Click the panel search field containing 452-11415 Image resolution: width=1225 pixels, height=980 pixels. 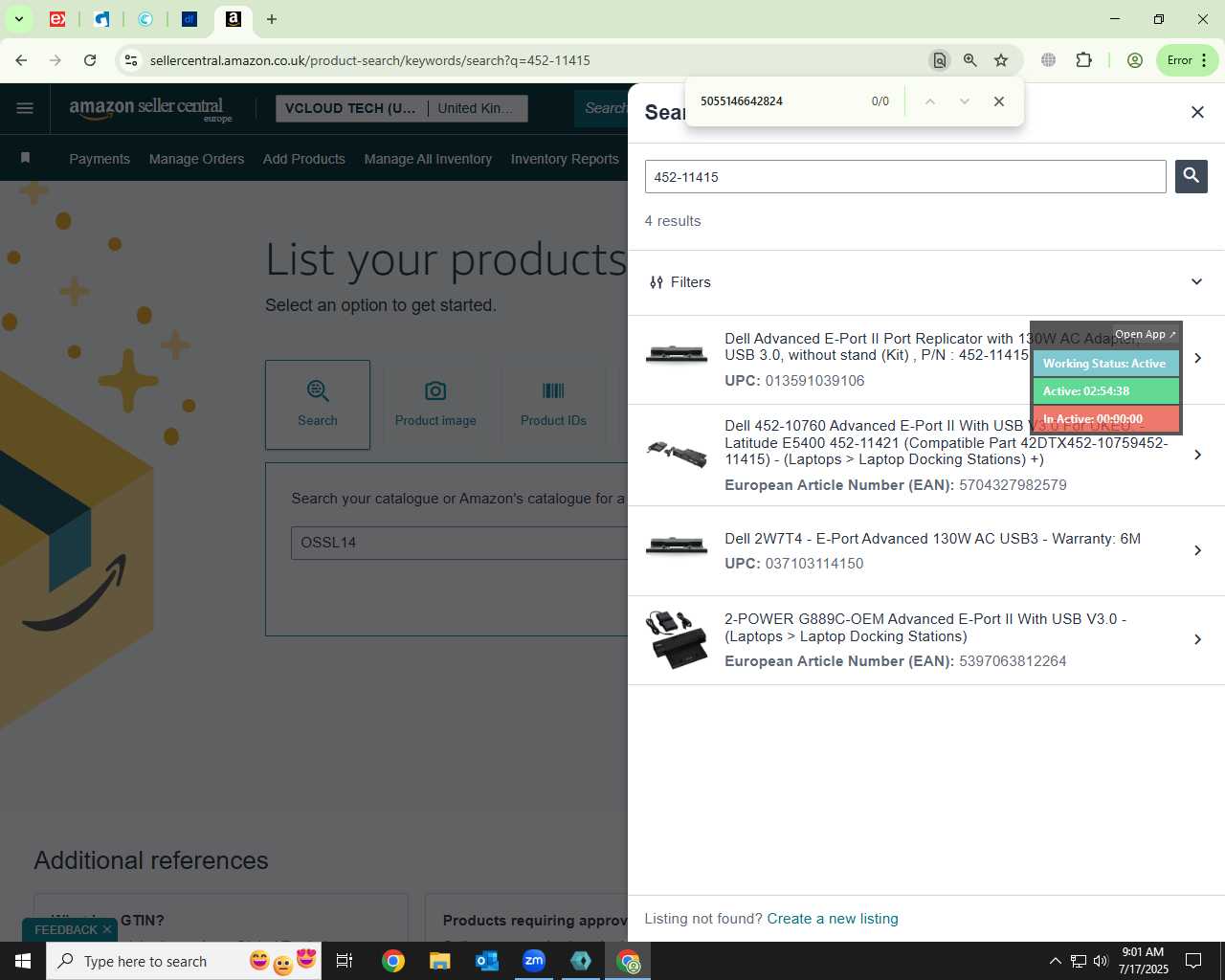pyautogui.click(x=905, y=177)
